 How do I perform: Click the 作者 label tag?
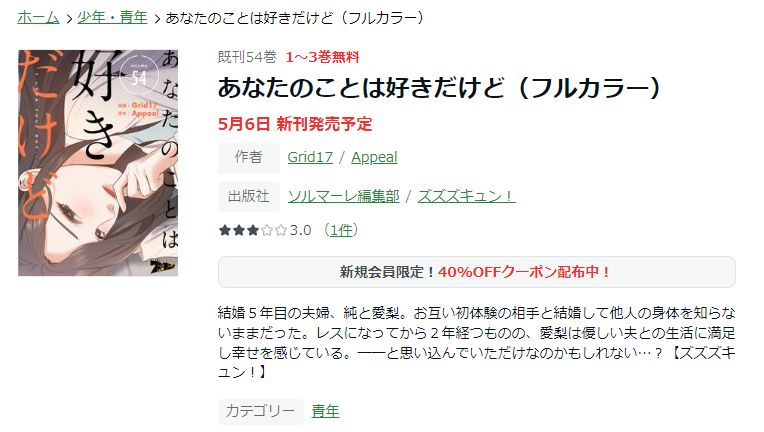coord(248,157)
